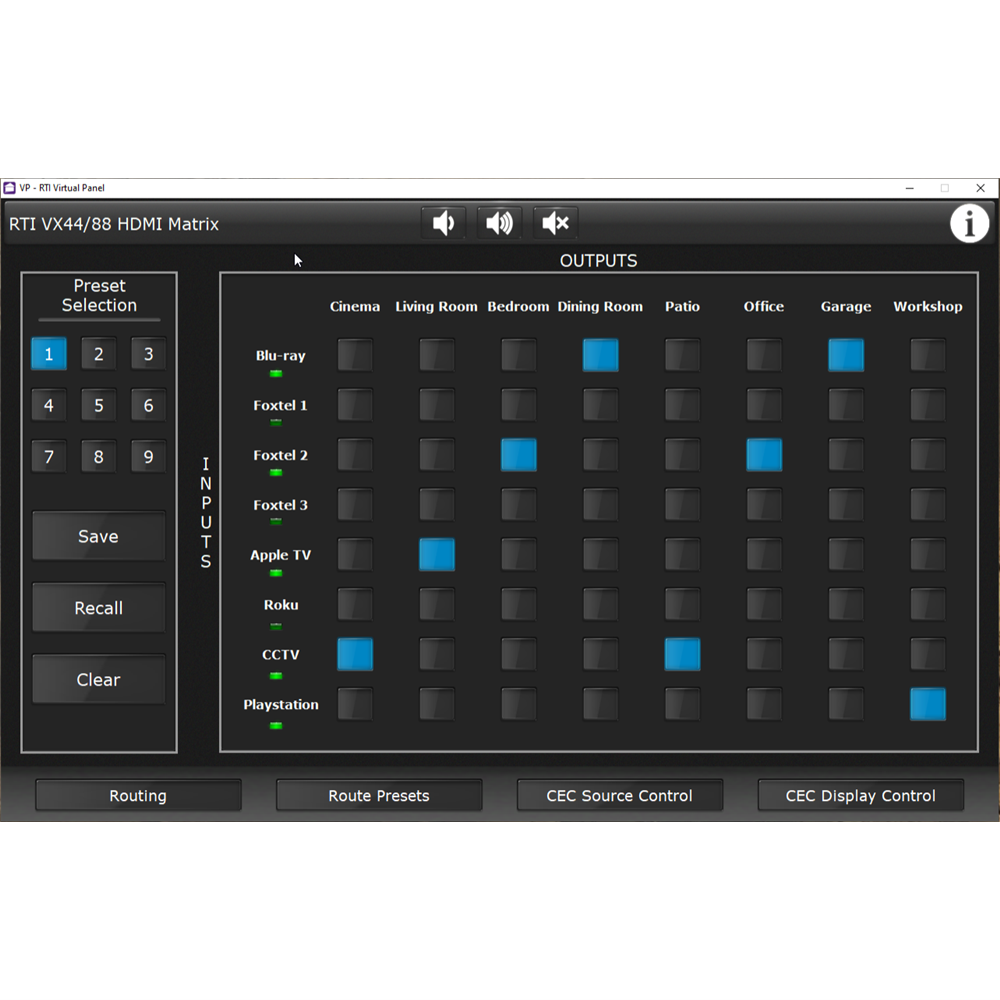Screen dimensions: 1000x1000
Task: Switch to the CEC Source Control tab
Action: [x=619, y=796]
